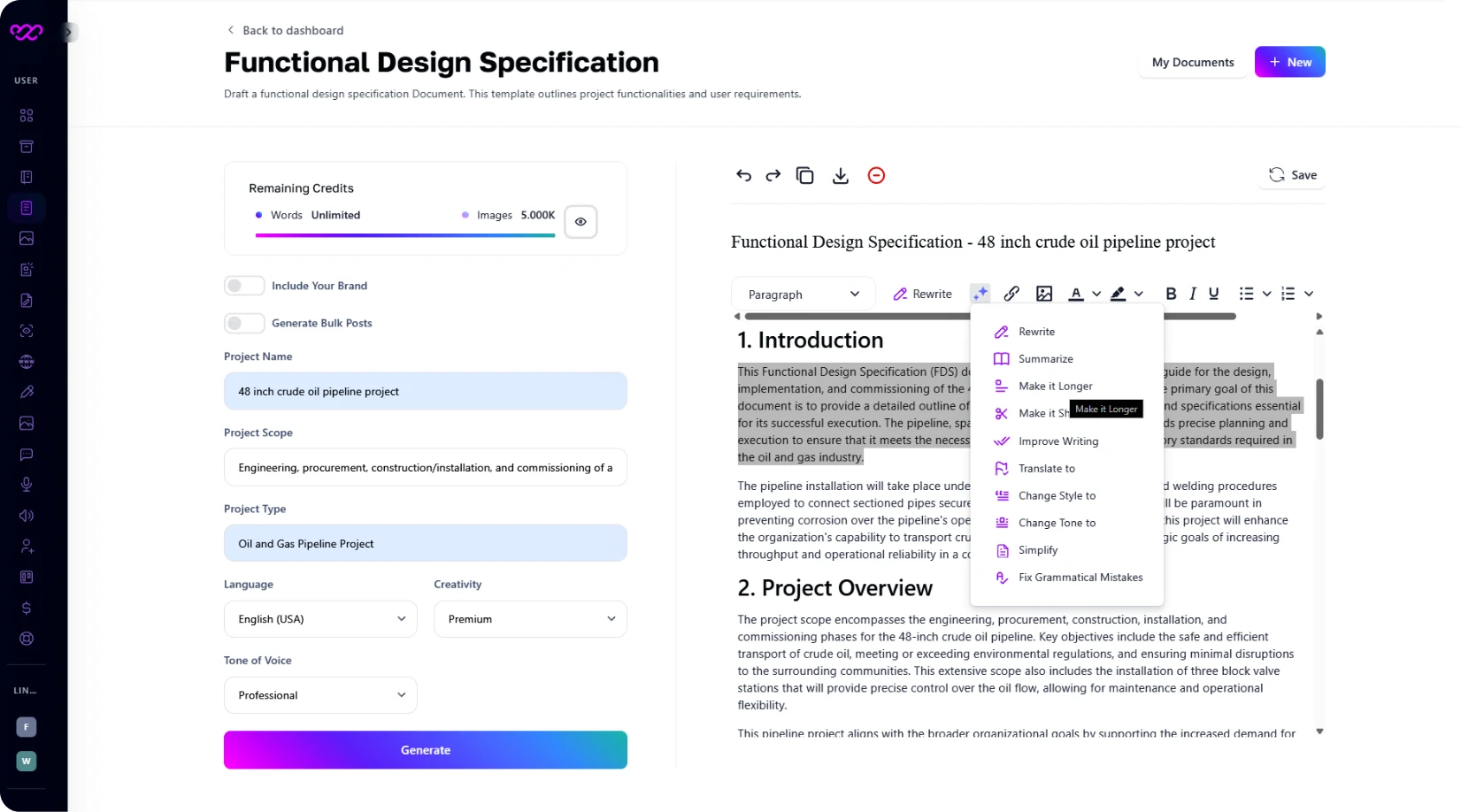Open the Language dropdown English (USA)
The image size is (1461, 812).
[320, 619]
